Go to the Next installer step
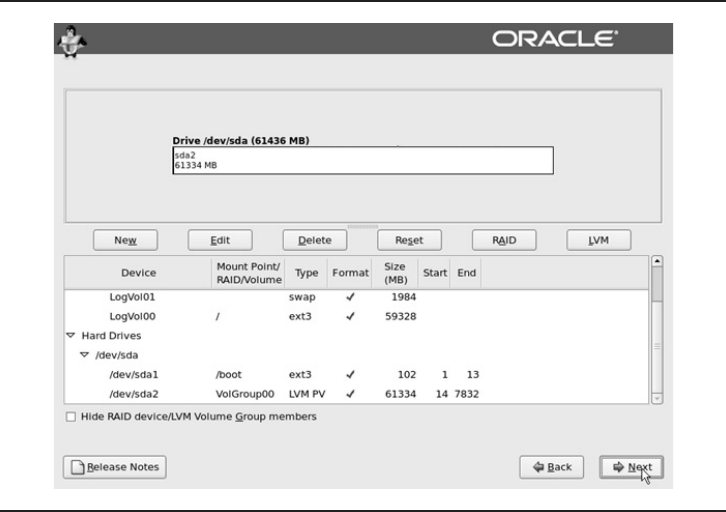This screenshot has width=726, height=512. (x=632, y=467)
